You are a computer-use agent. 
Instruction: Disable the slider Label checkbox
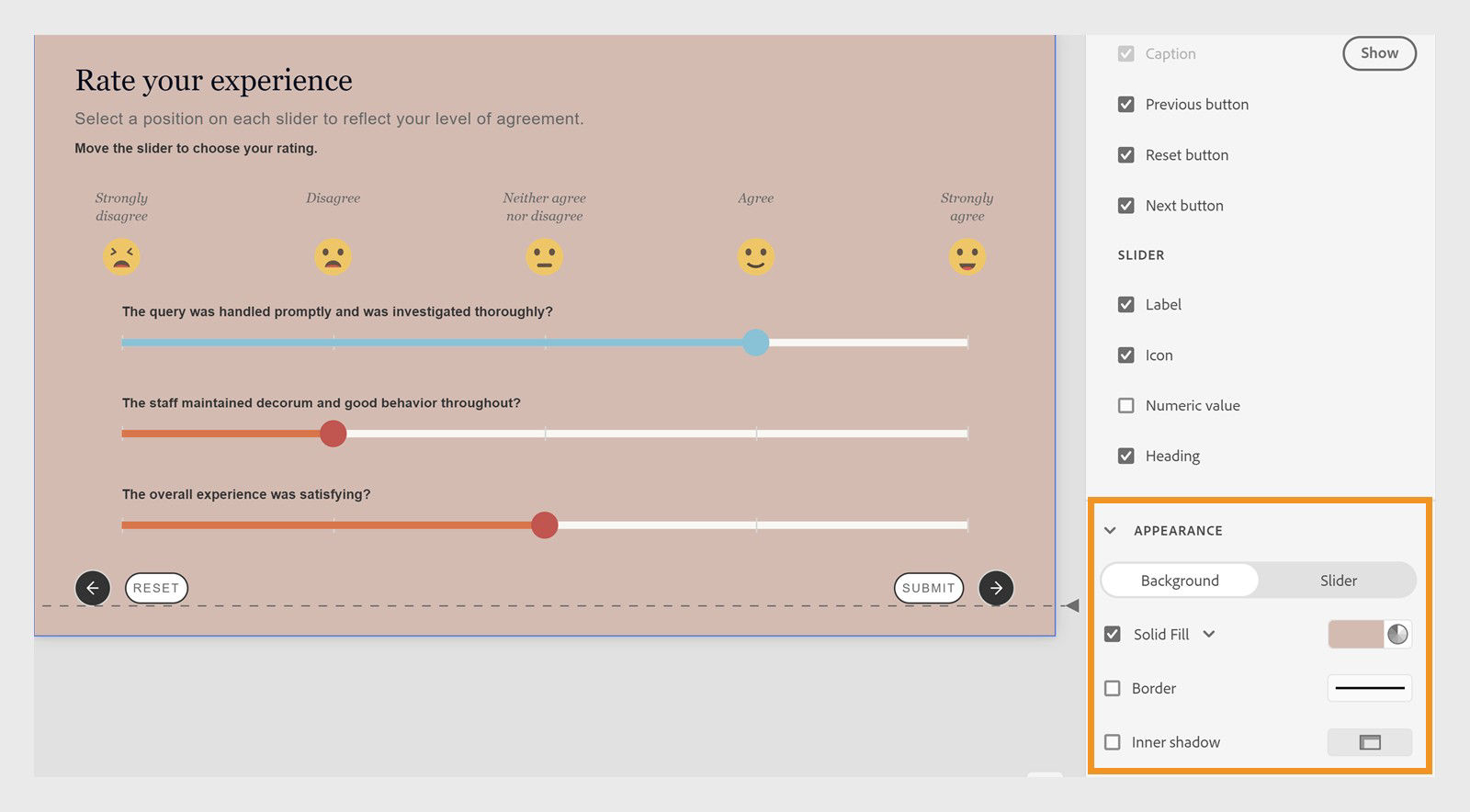coord(1125,304)
